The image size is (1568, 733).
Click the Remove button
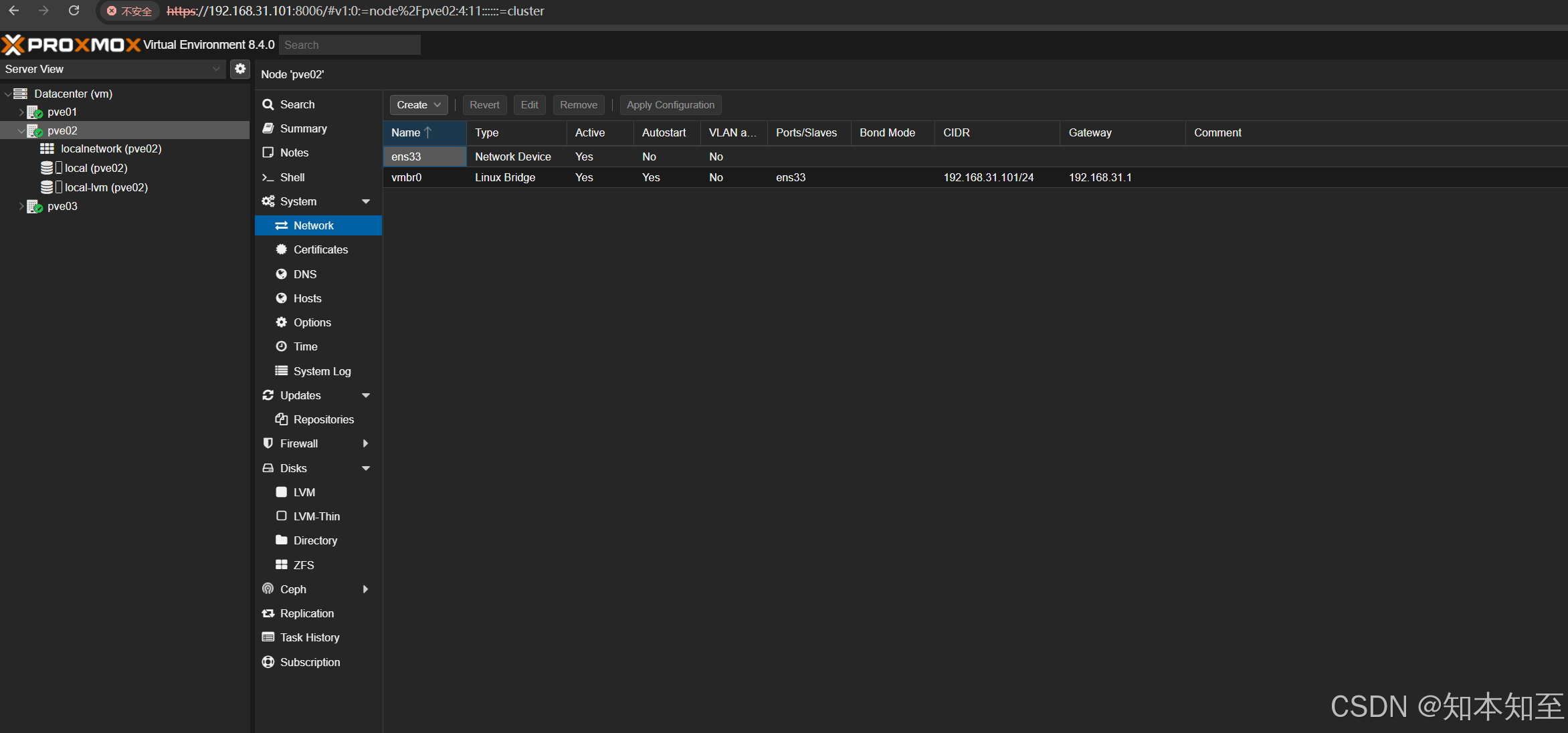coord(578,104)
